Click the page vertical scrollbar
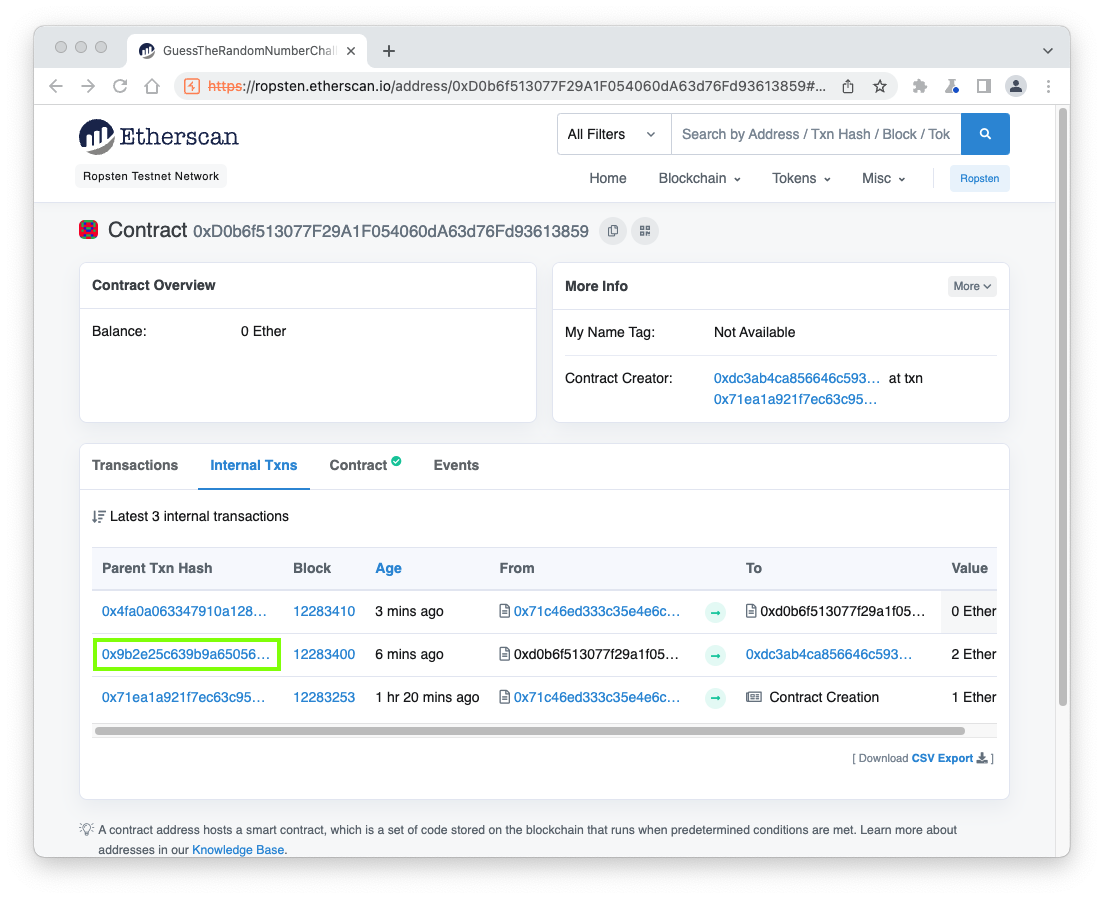 tap(1062, 406)
